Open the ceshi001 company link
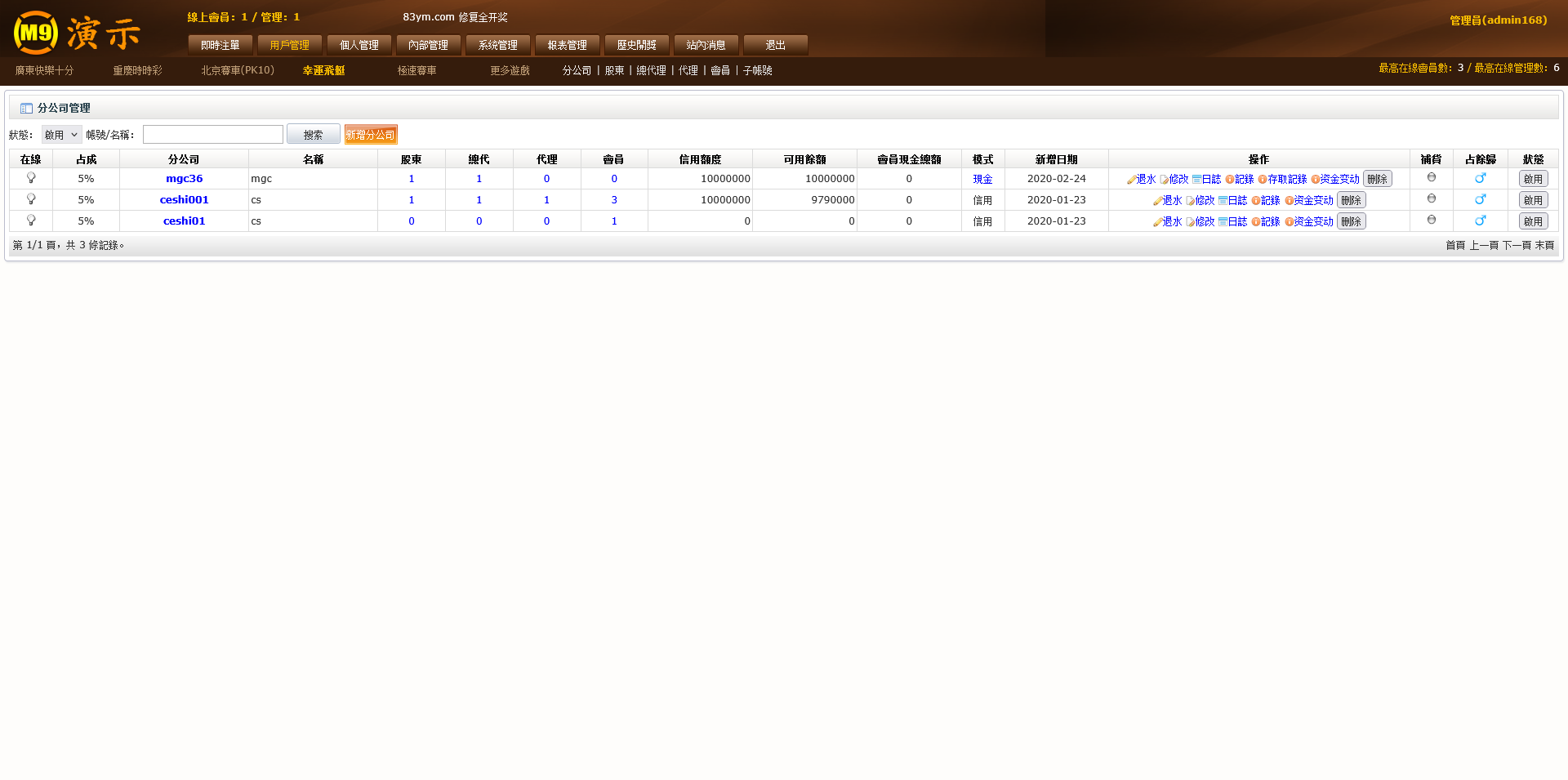Screen dimensions: 1568x780 [184, 200]
